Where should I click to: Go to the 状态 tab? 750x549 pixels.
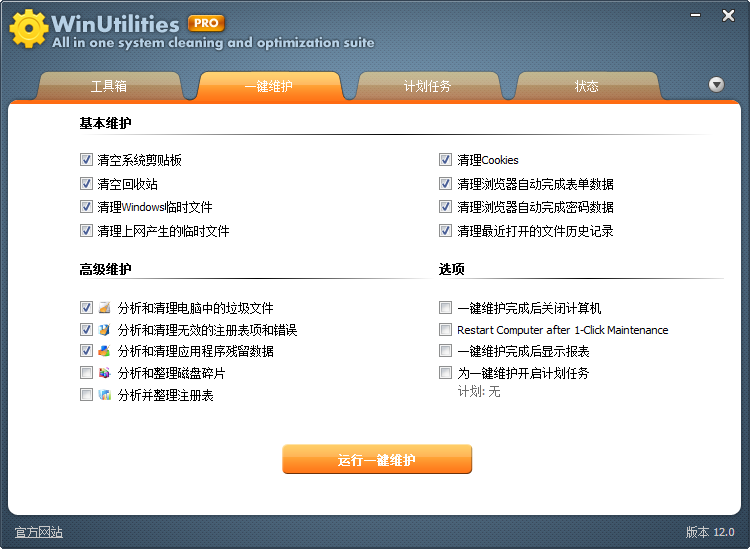[x=587, y=87]
